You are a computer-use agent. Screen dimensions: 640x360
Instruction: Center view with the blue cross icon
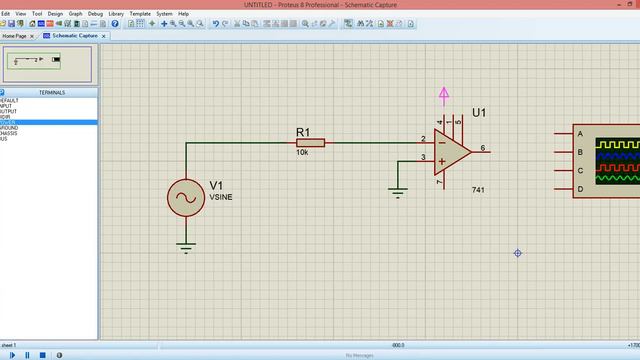coord(164,24)
